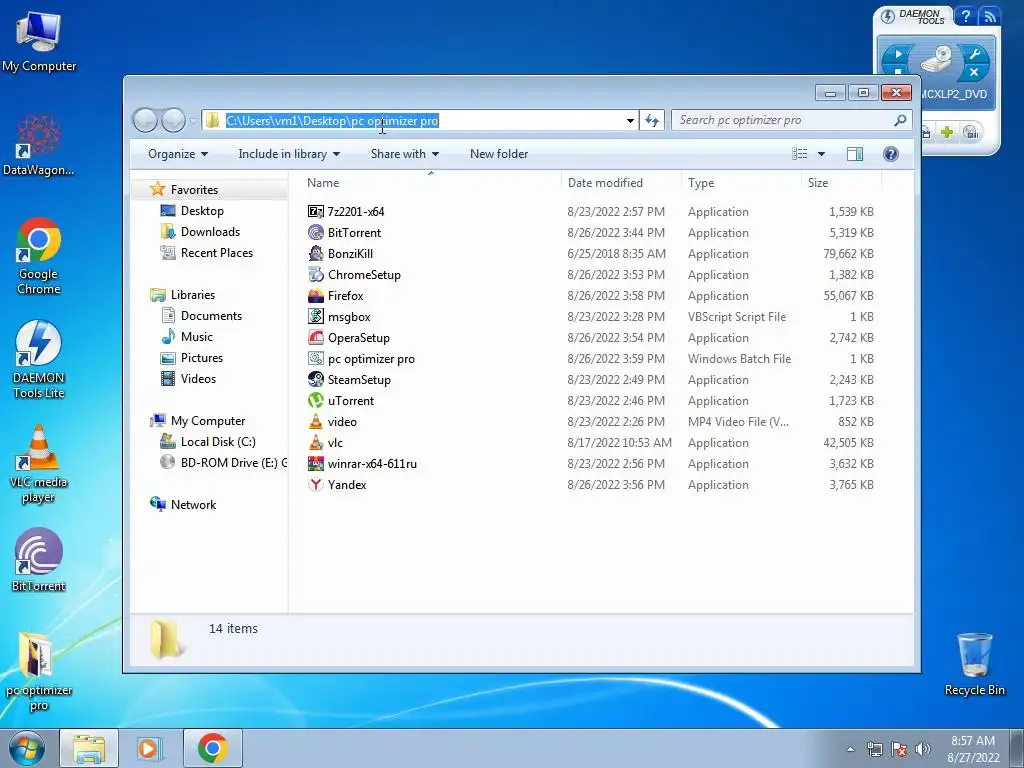
Task: Select the Firefox installer icon
Action: pos(315,295)
